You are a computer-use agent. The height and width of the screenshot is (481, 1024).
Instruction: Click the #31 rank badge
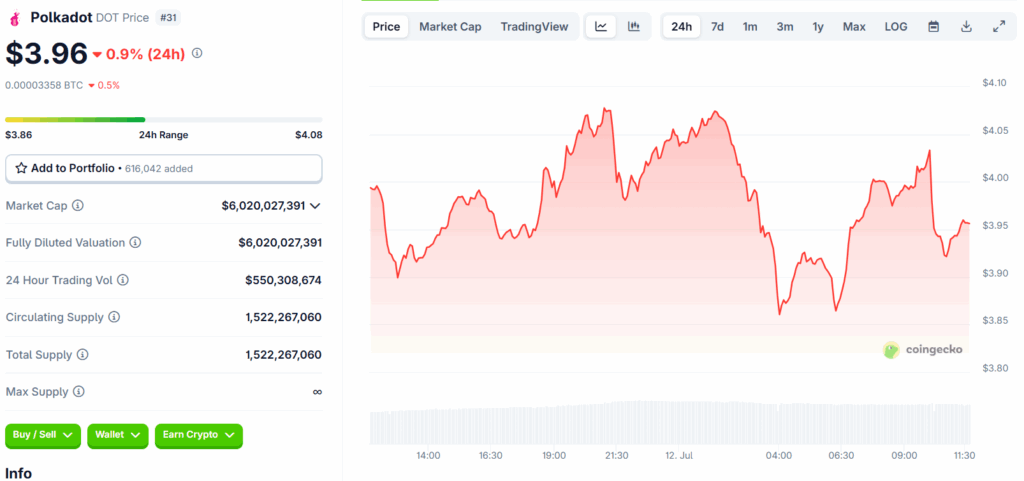[168, 18]
